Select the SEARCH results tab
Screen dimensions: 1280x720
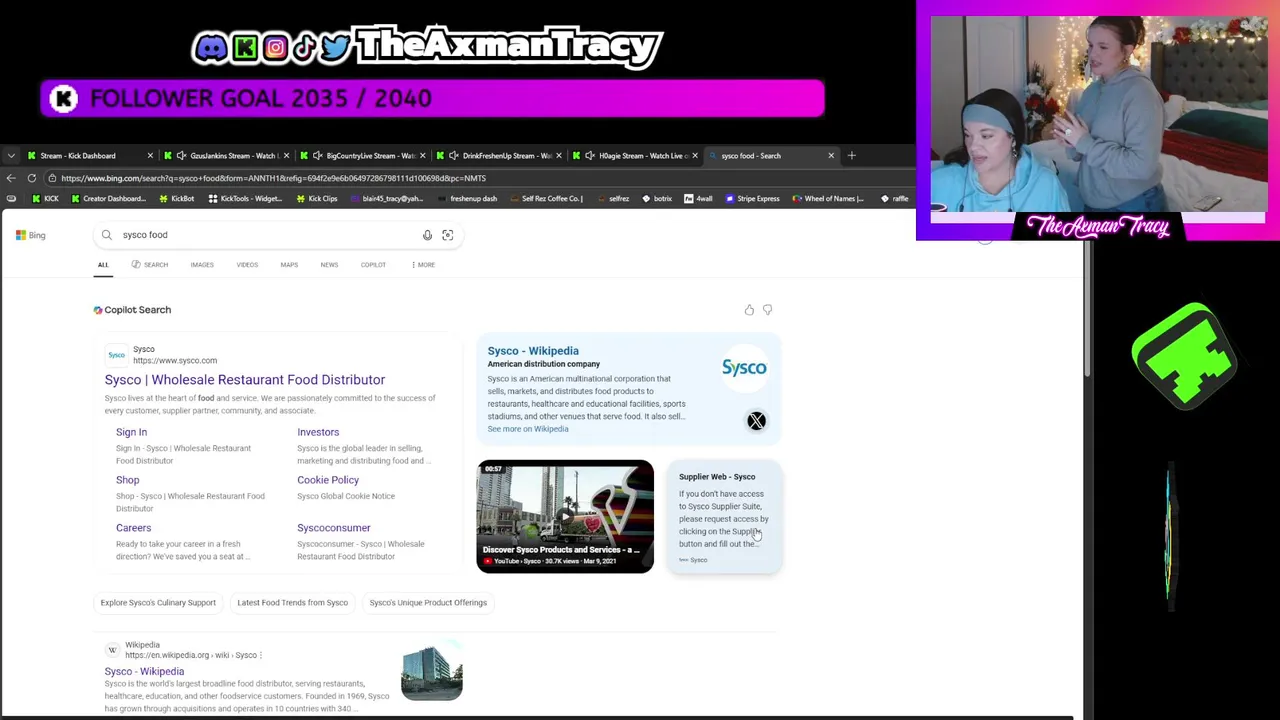(150, 265)
